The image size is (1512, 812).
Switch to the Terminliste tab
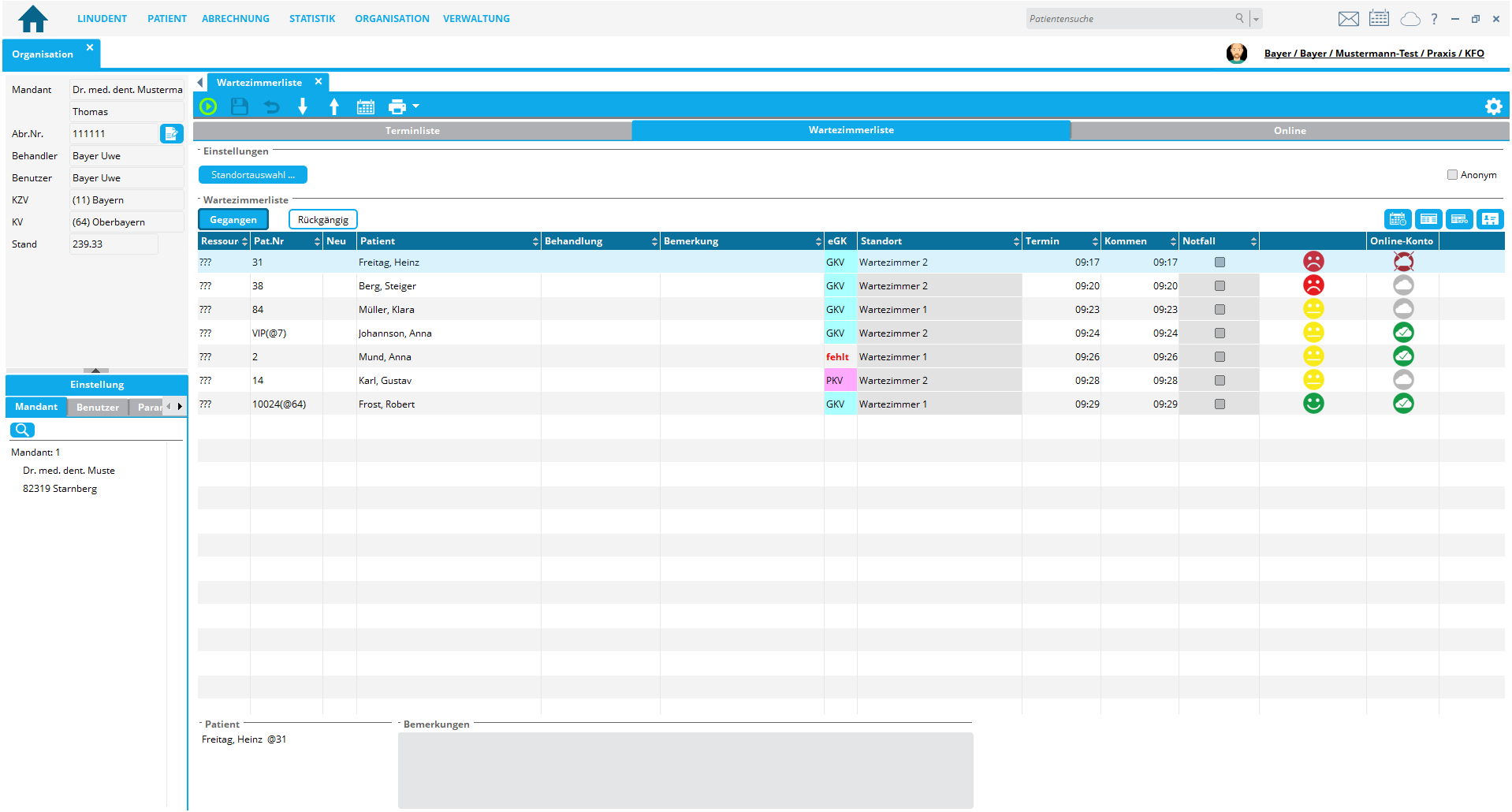coord(412,131)
